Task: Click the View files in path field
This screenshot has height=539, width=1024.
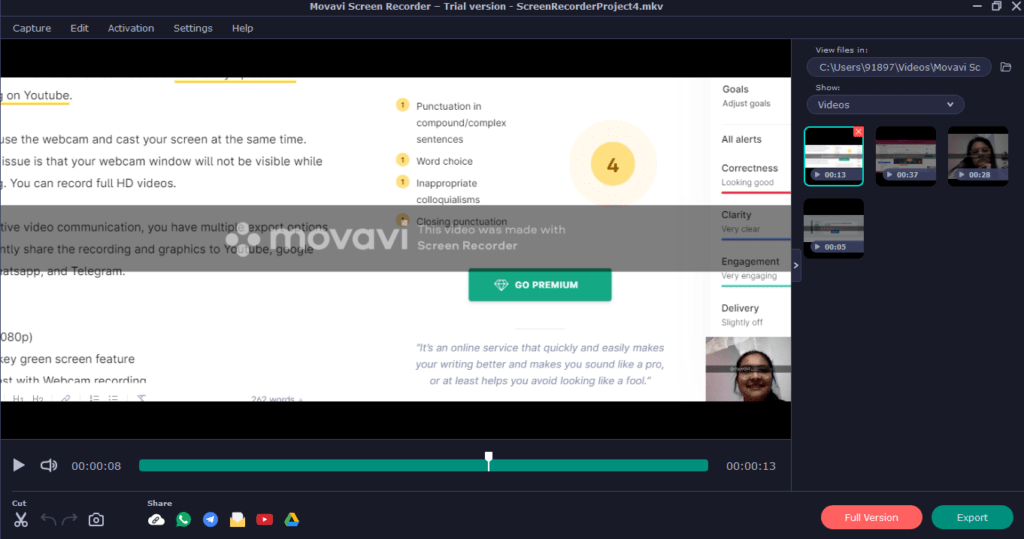Action: (899, 67)
